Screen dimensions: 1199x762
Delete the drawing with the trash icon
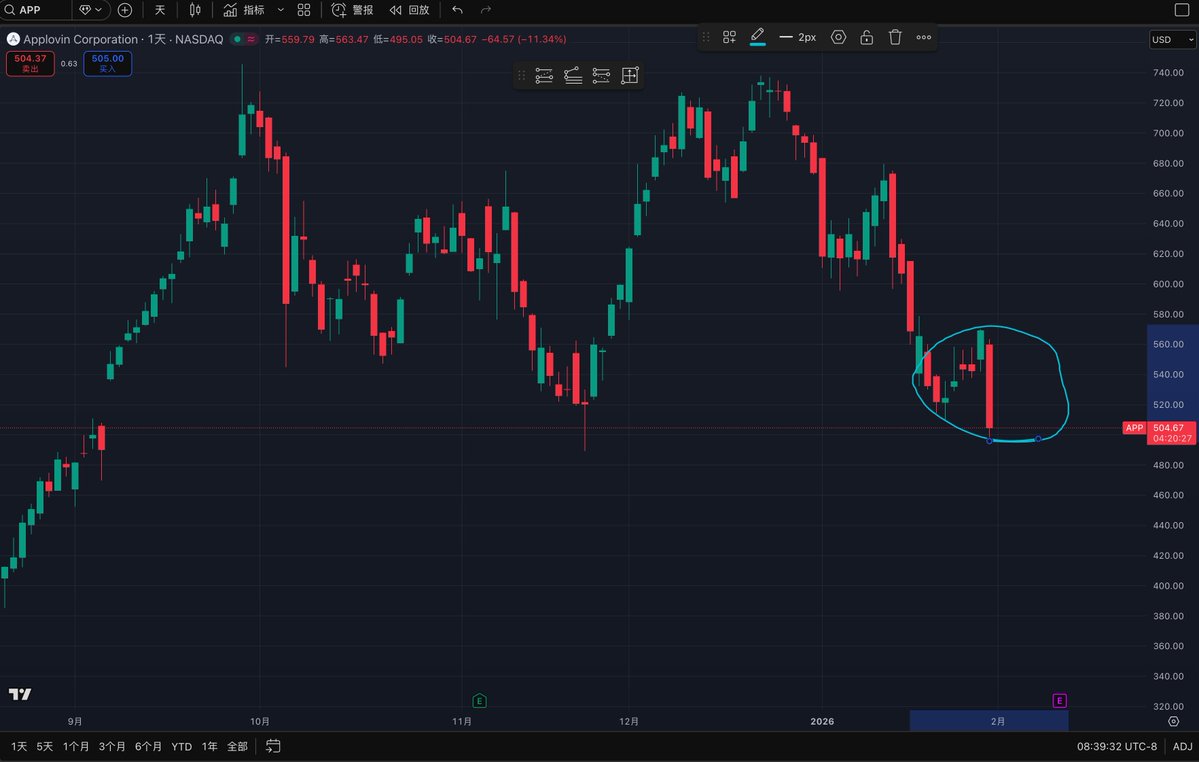click(895, 37)
